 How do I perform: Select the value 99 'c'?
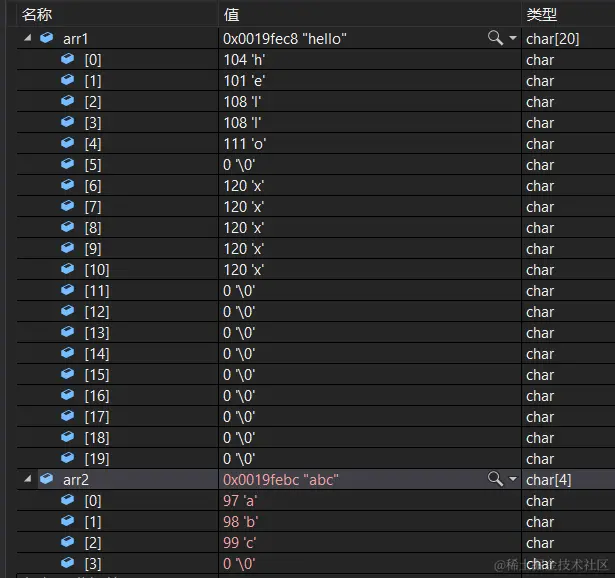click(x=240, y=543)
